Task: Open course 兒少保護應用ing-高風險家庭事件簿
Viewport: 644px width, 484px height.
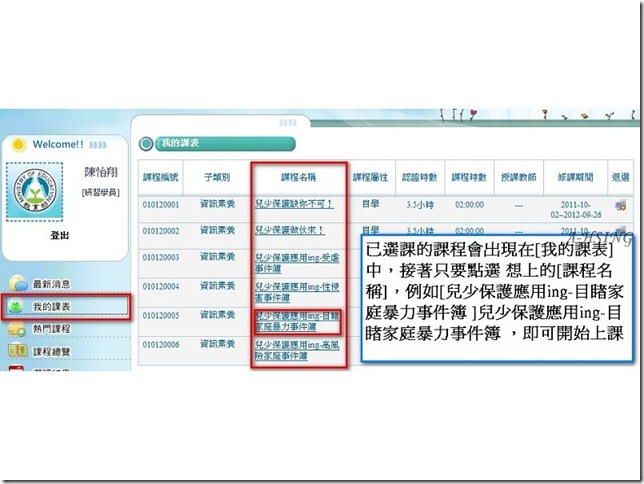Action: click(297, 350)
